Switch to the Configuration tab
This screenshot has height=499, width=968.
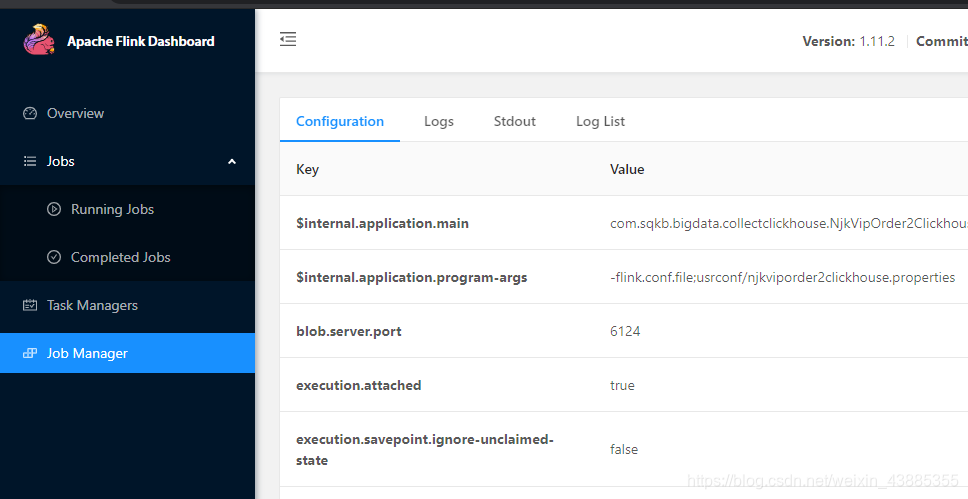340,121
